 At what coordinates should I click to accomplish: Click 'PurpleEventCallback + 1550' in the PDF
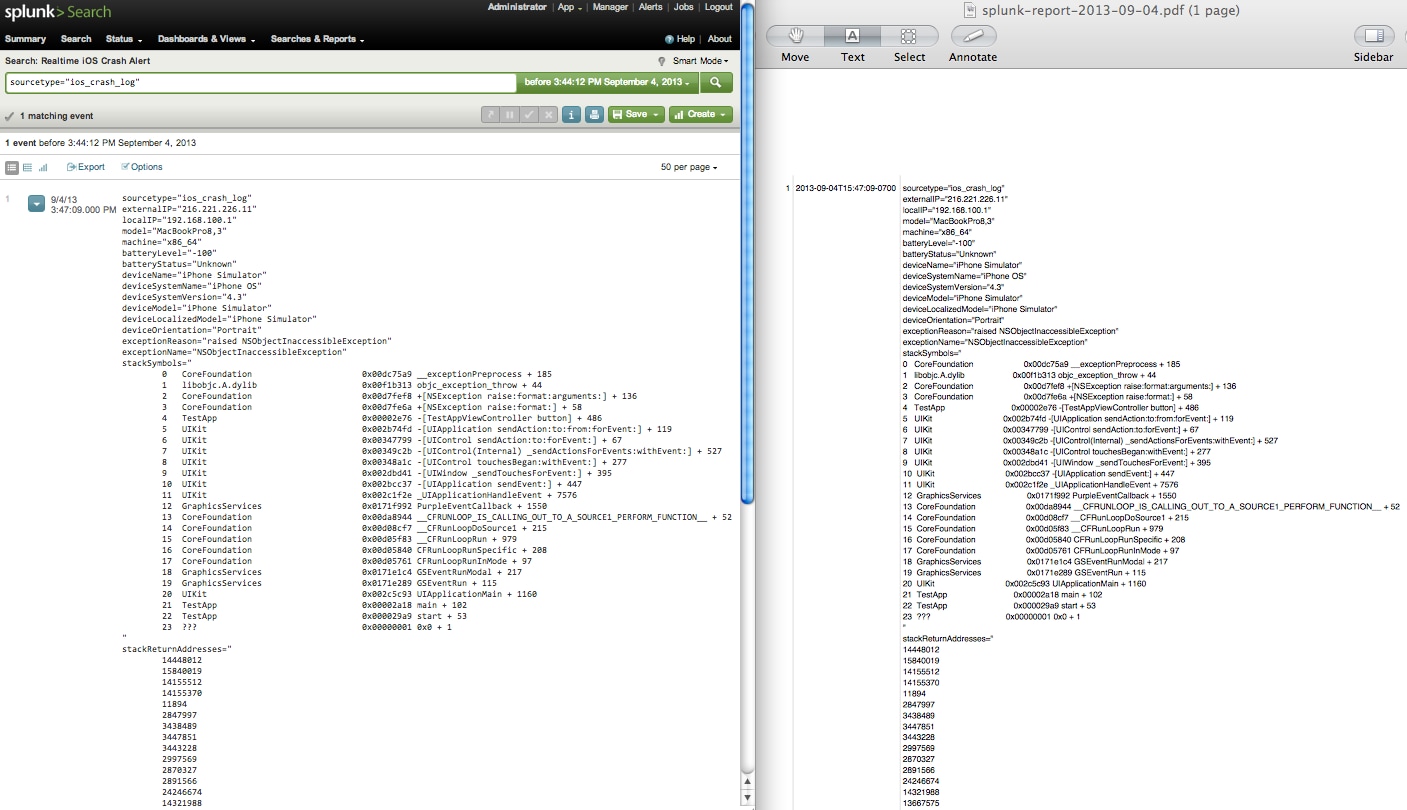click(x=1120, y=496)
